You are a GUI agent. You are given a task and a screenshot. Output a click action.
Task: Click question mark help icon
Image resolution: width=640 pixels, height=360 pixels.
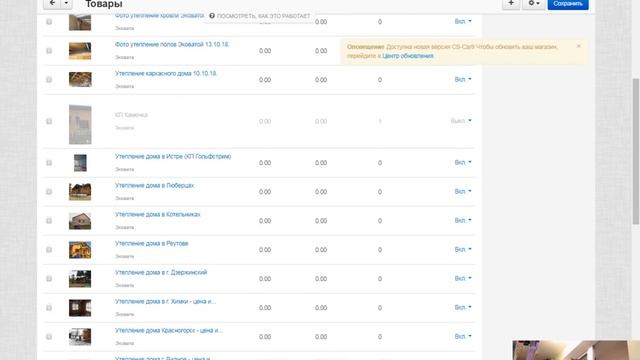point(212,16)
